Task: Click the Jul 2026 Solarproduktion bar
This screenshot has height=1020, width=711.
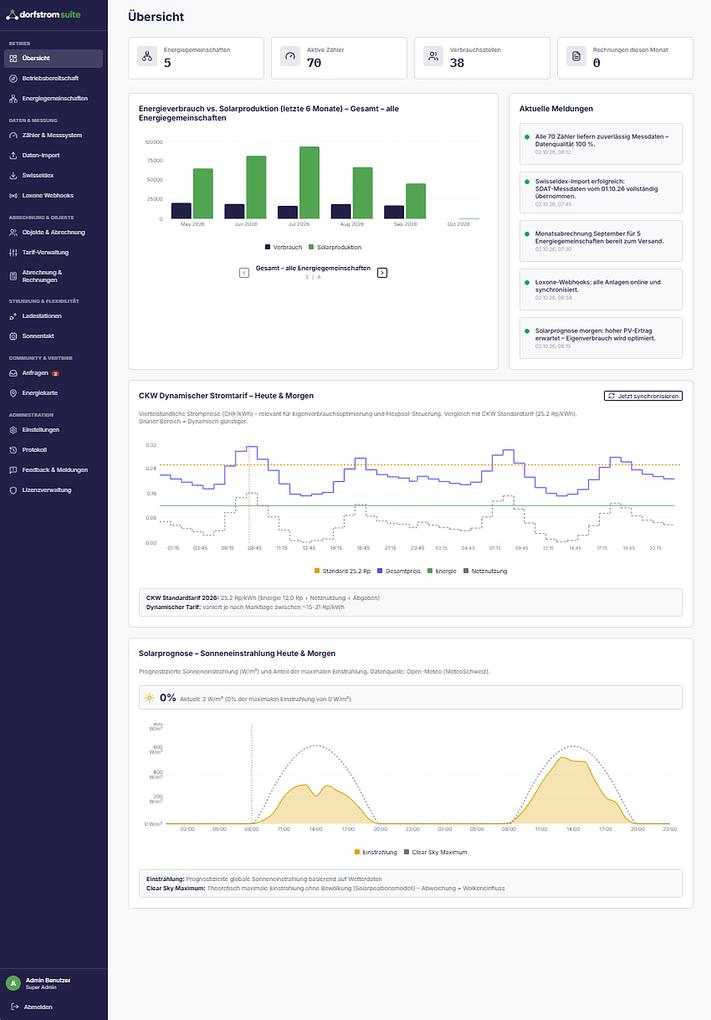Action: [310, 183]
